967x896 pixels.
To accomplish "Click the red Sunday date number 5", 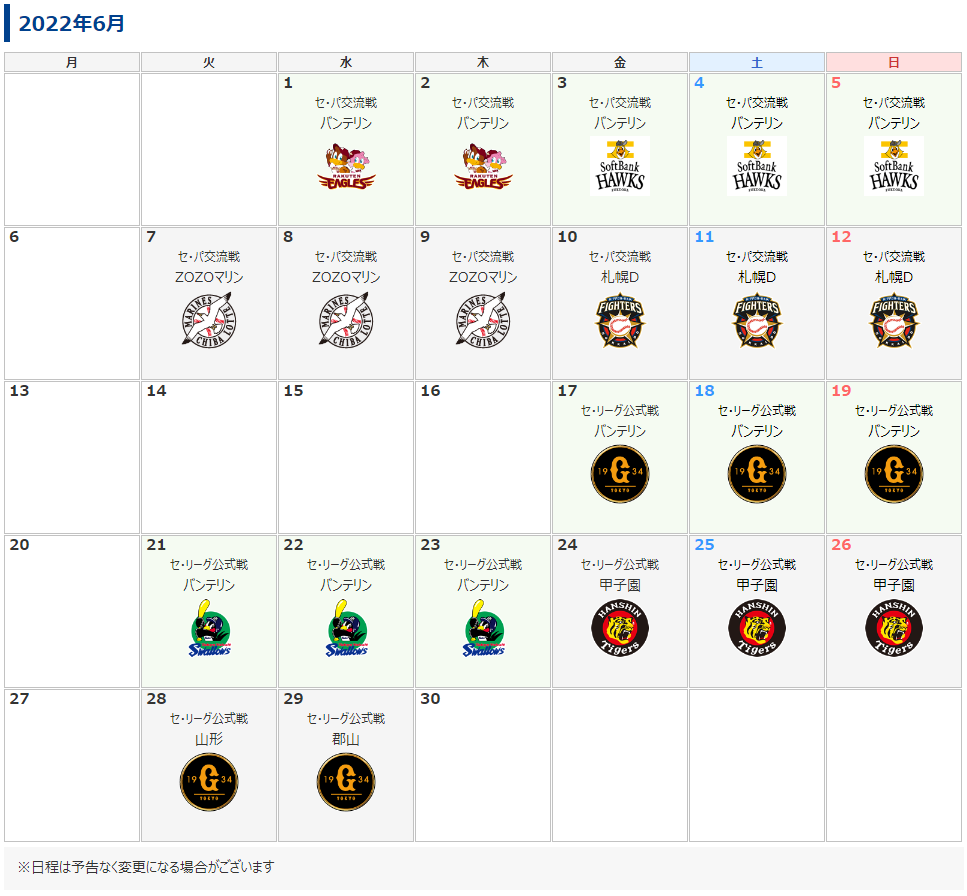I will coord(836,83).
